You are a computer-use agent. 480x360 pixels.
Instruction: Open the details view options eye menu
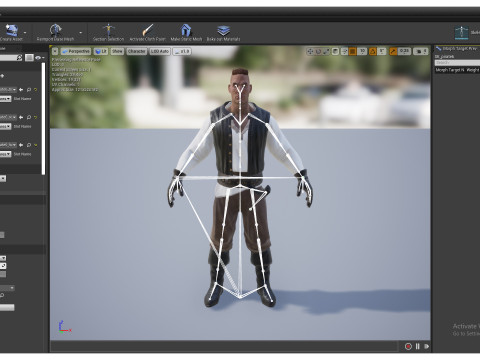coord(39,58)
